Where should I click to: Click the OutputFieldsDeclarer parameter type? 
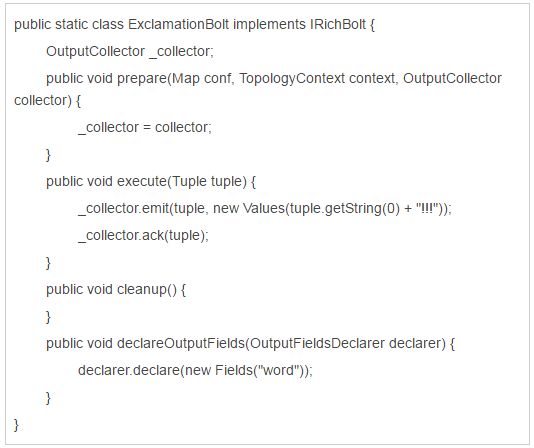point(317,343)
